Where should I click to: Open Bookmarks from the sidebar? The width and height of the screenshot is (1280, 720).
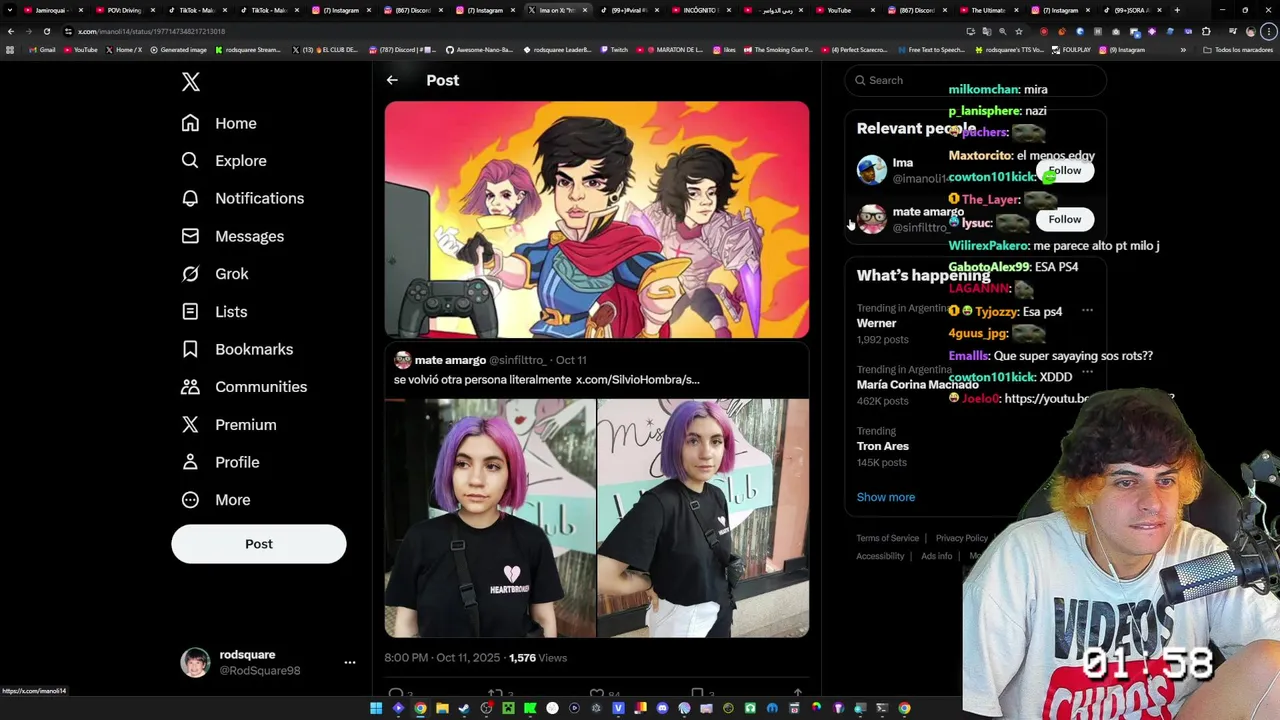tap(237, 349)
